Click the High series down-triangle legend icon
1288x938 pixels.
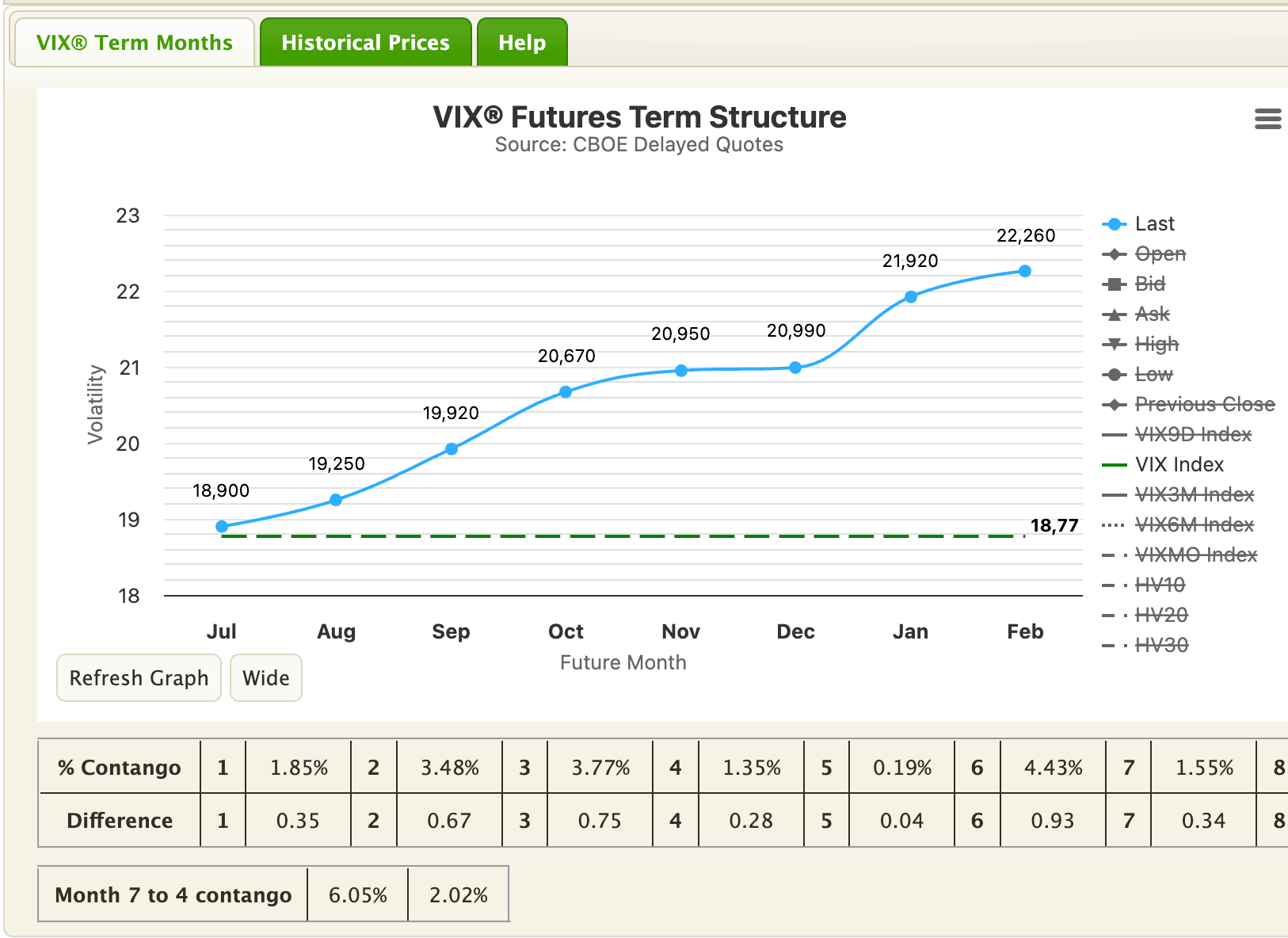1114,345
